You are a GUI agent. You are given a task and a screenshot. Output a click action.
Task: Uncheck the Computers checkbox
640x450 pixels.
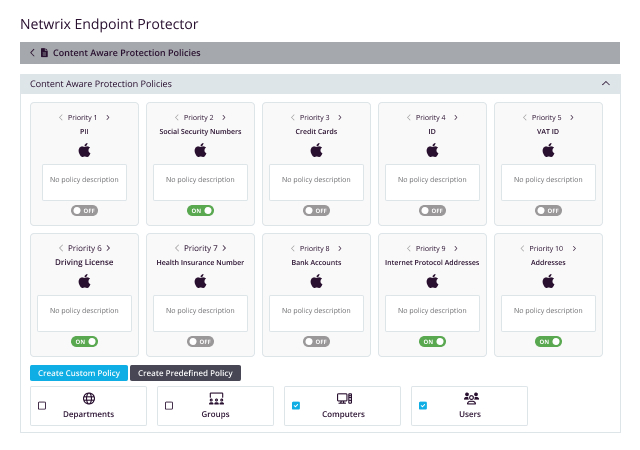pyautogui.click(x=296, y=406)
